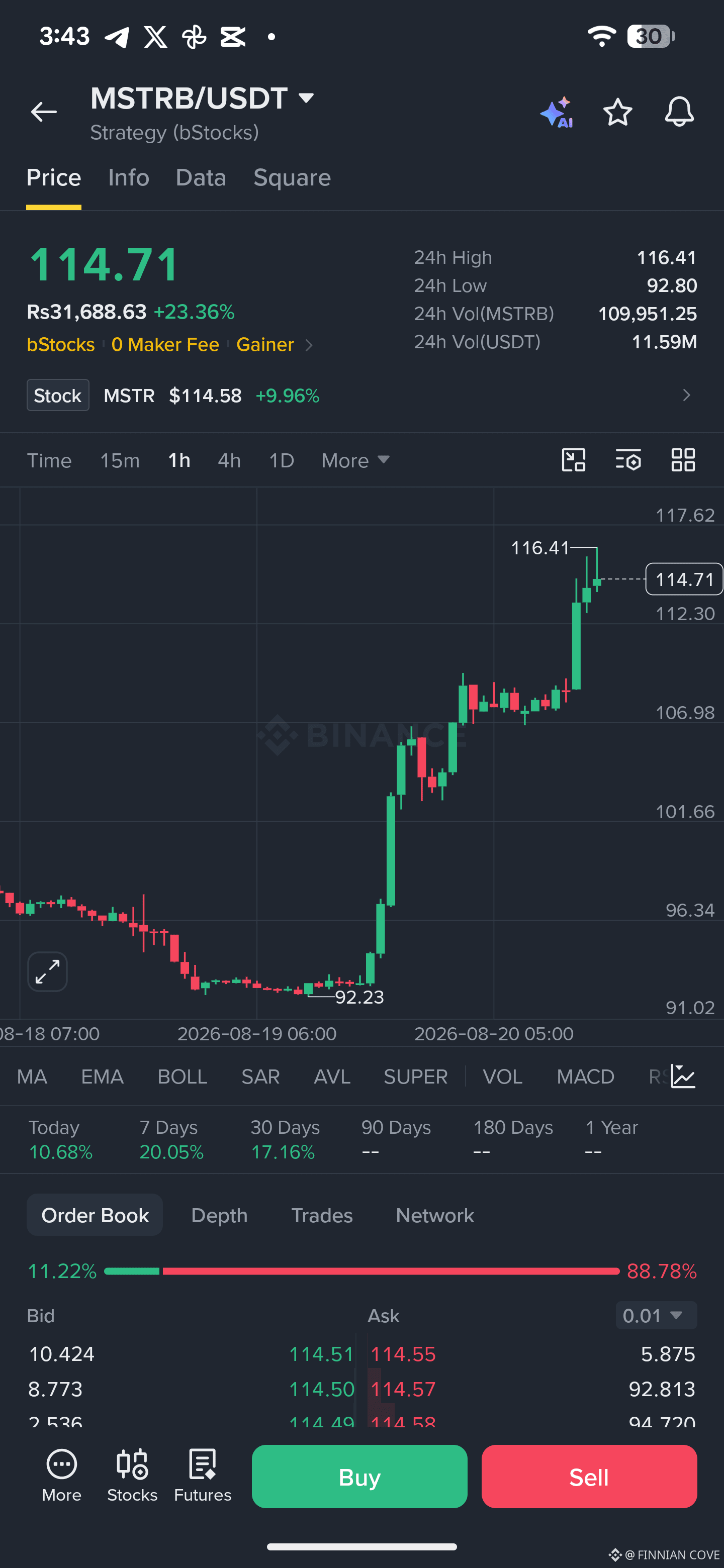The image size is (724, 1568).
Task: Toggle the VOL indicator
Action: coord(503,1077)
